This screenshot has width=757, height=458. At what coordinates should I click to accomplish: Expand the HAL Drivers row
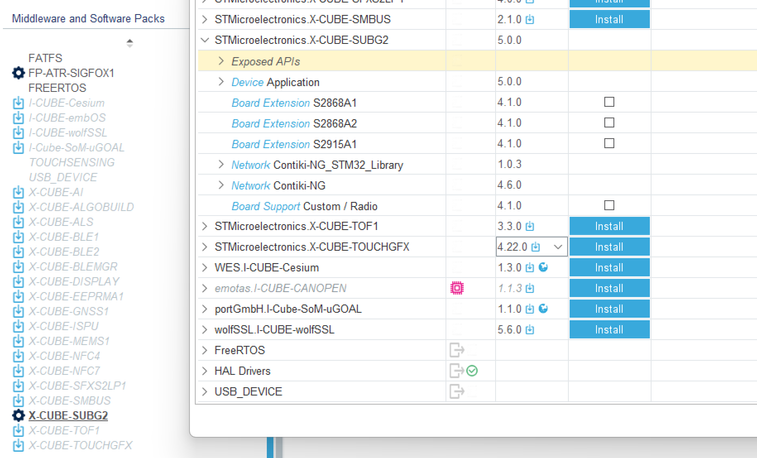[205, 371]
